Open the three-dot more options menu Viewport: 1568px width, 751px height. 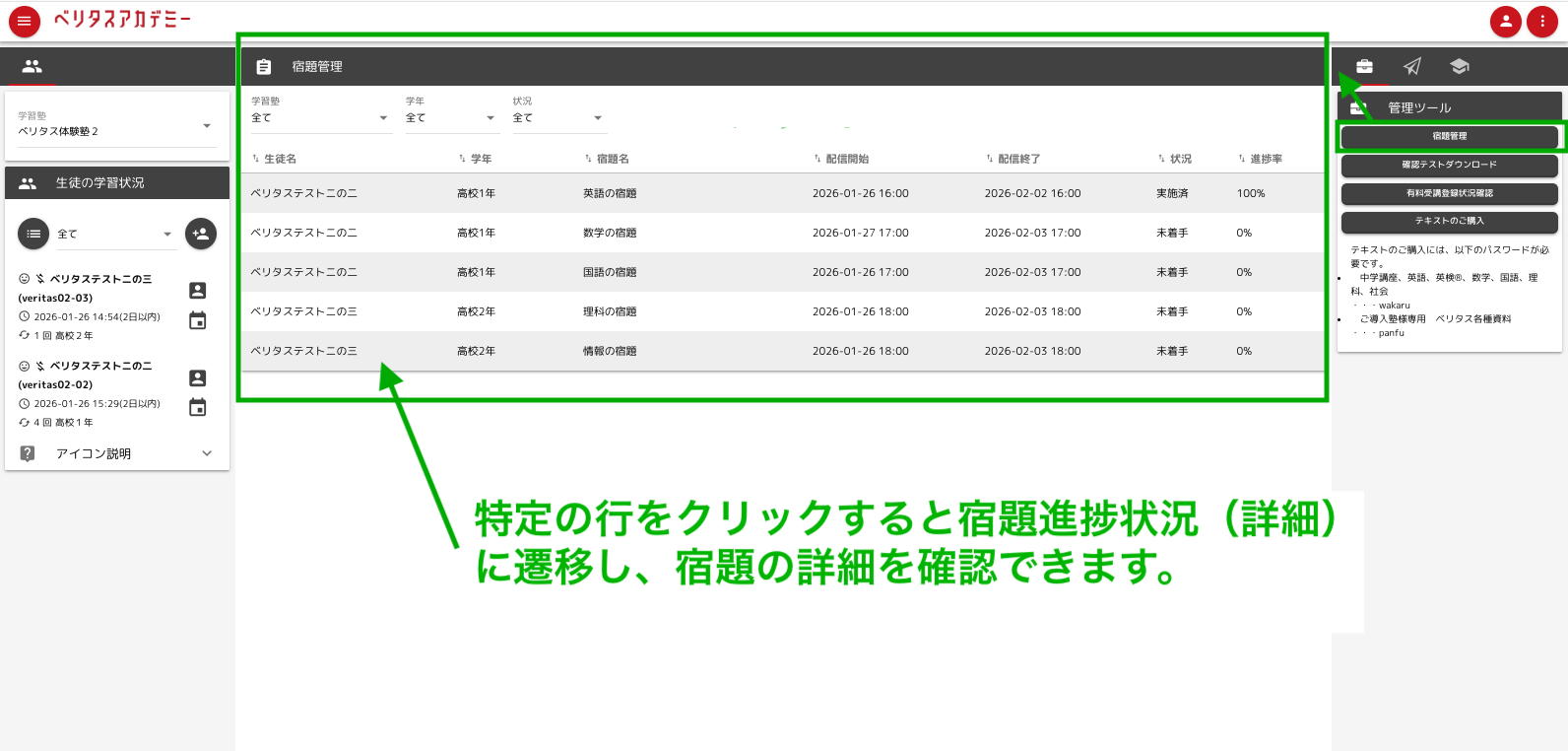coord(1541,21)
